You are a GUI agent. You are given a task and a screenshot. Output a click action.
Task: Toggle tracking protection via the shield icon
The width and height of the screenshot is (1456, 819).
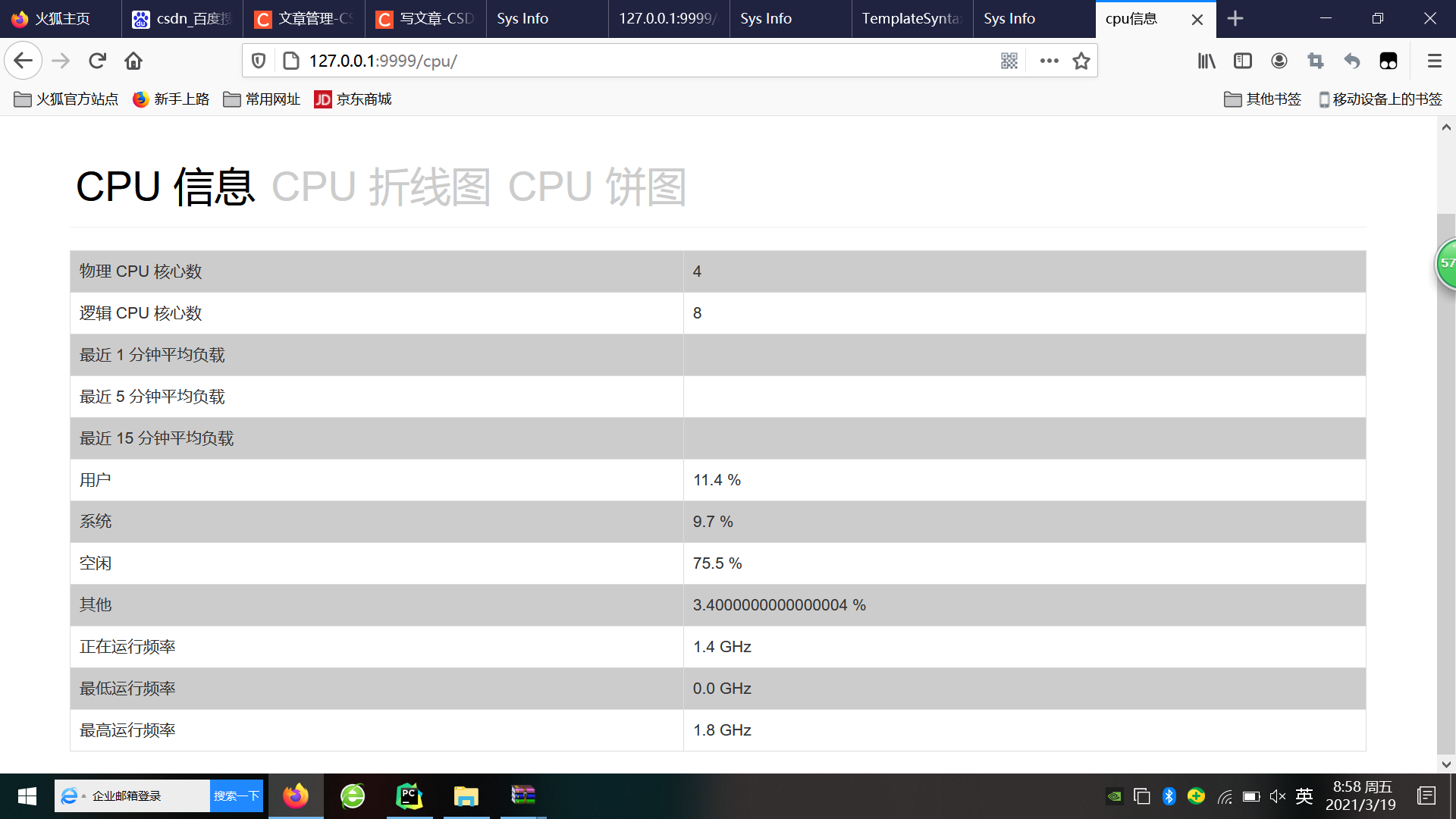click(x=258, y=61)
